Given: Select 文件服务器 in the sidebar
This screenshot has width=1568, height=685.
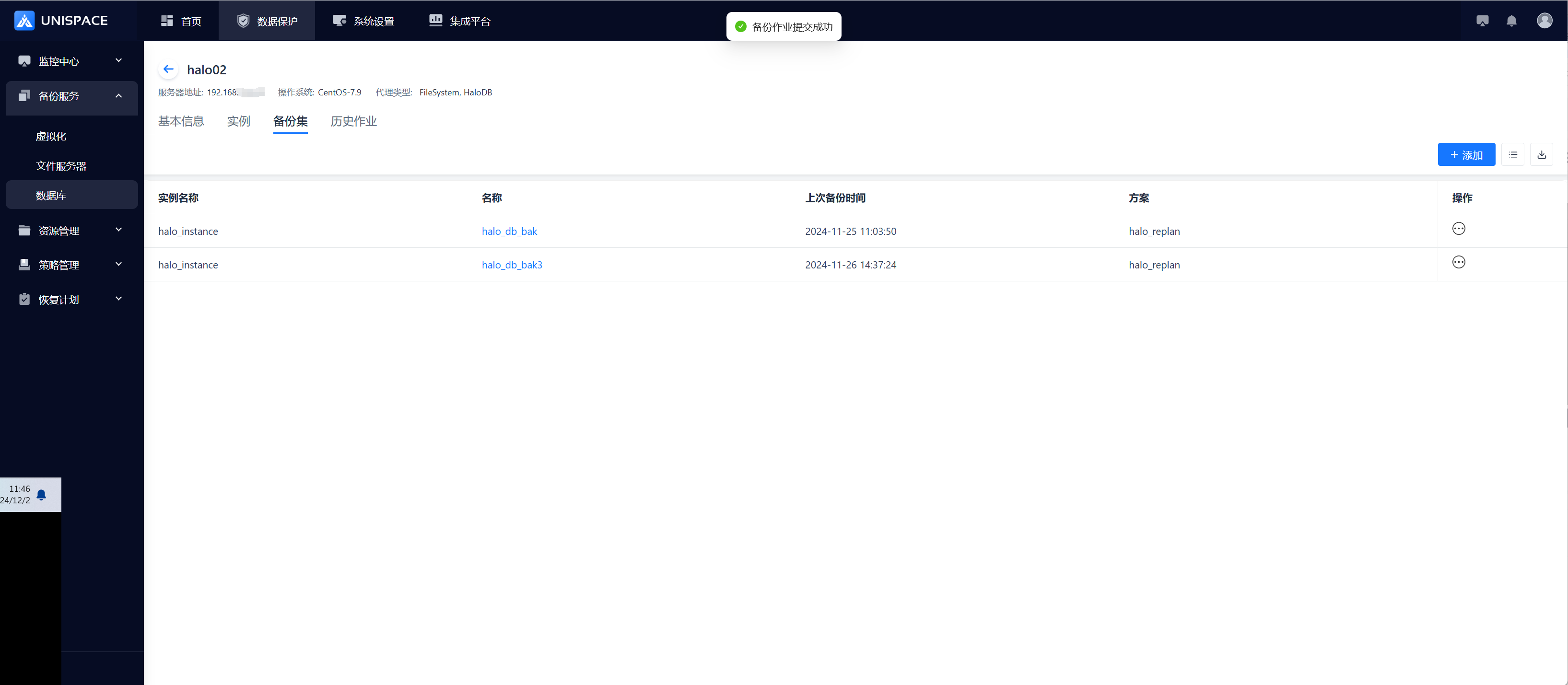Looking at the screenshot, I should click(61, 166).
